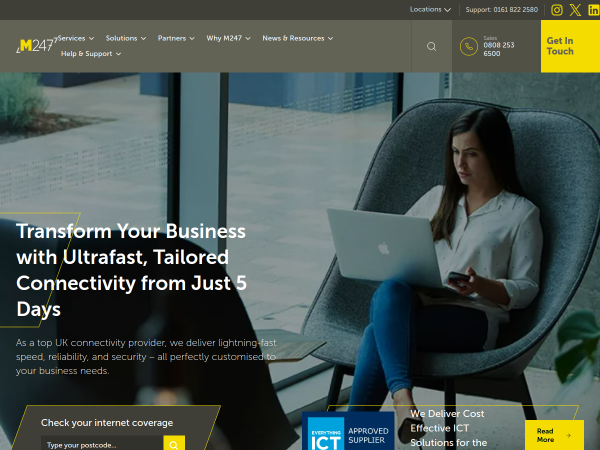600x450 pixels.
Task: Expand the Solutions menu chevron
Action: (143, 38)
